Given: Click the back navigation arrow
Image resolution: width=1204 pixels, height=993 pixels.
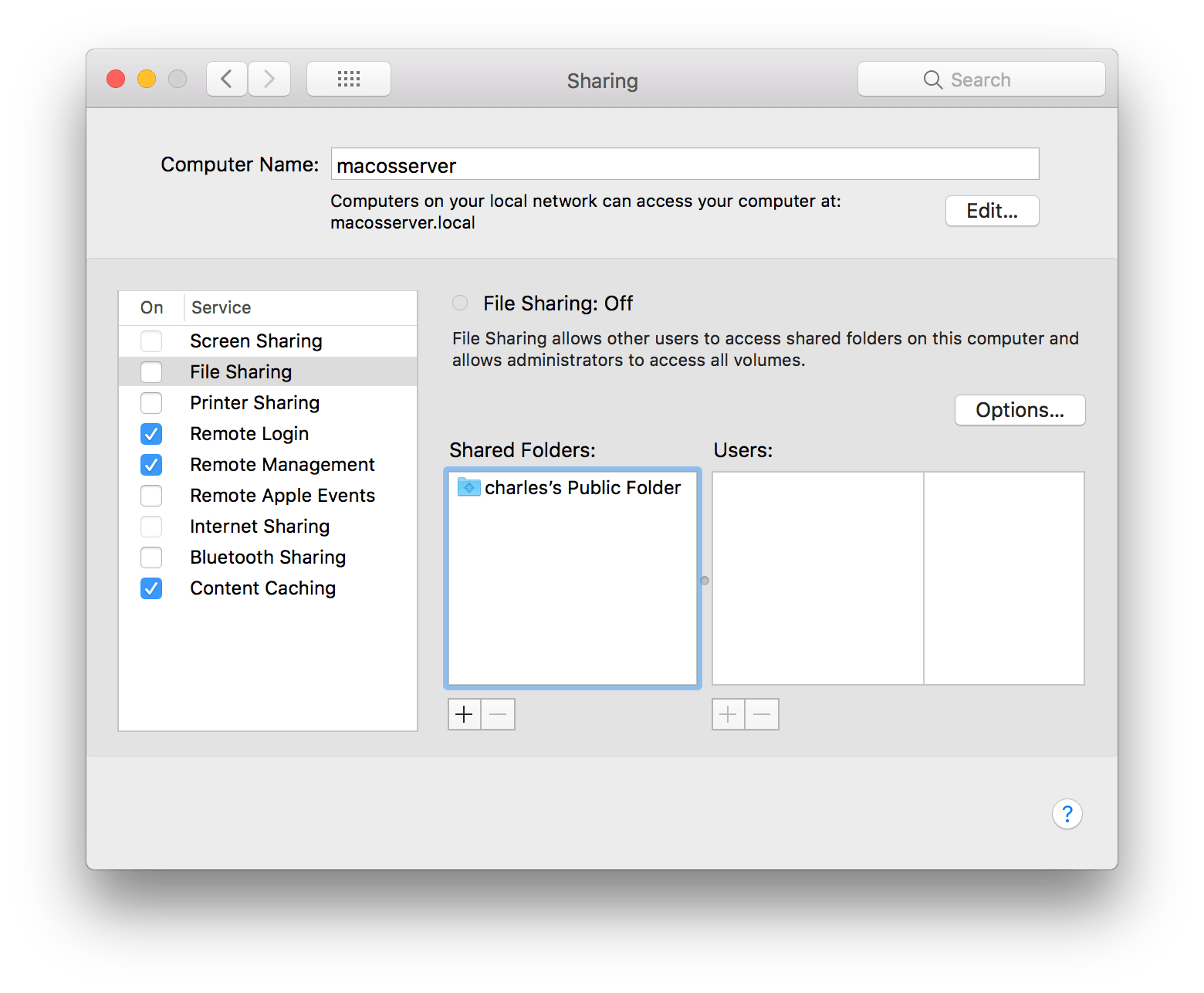Looking at the screenshot, I should click(226, 79).
